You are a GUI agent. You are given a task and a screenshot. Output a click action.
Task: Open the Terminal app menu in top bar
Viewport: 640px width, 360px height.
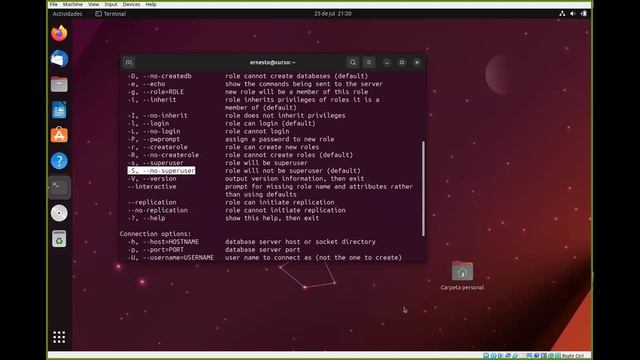pos(110,13)
